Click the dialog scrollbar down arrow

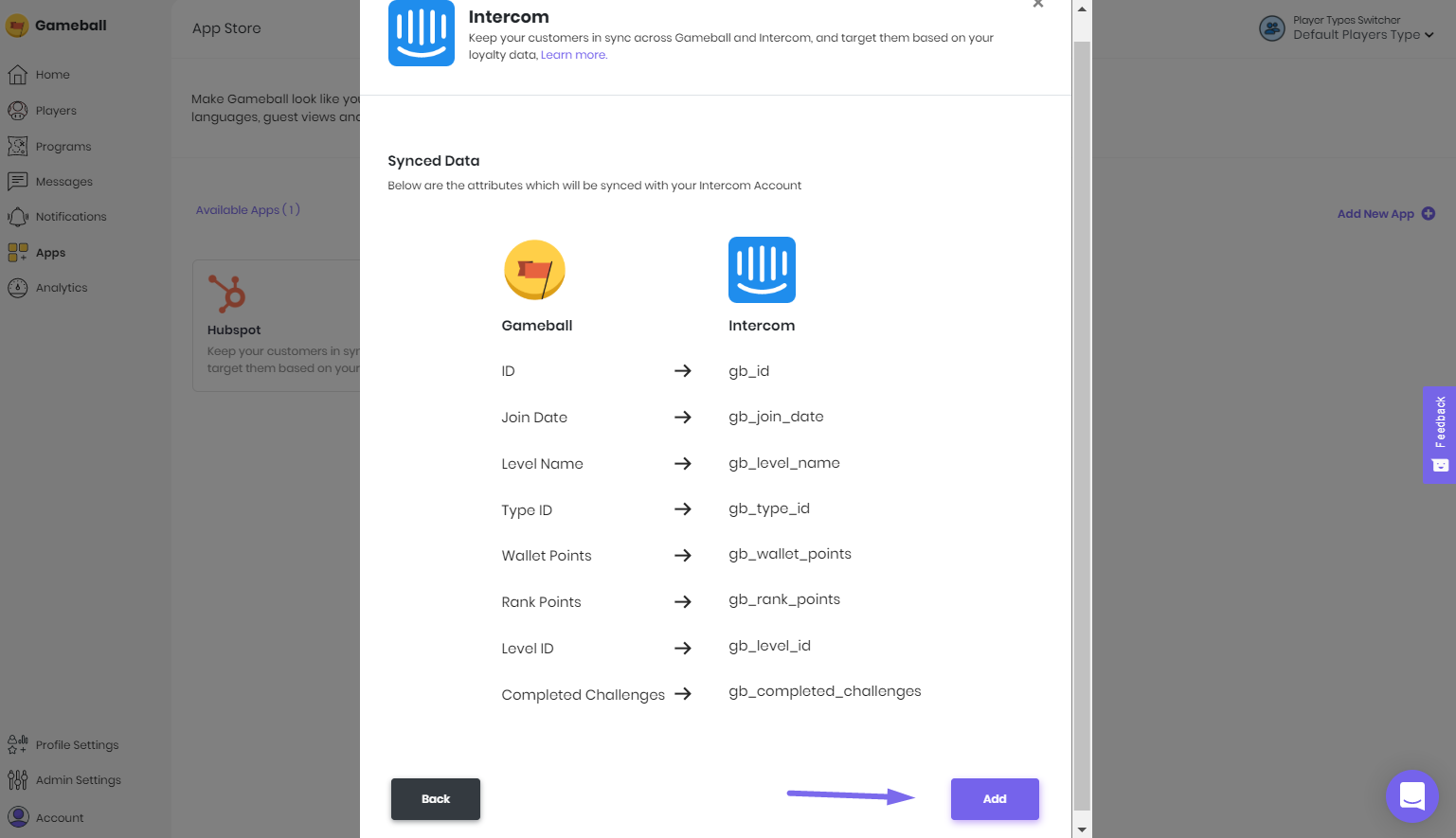(1082, 829)
